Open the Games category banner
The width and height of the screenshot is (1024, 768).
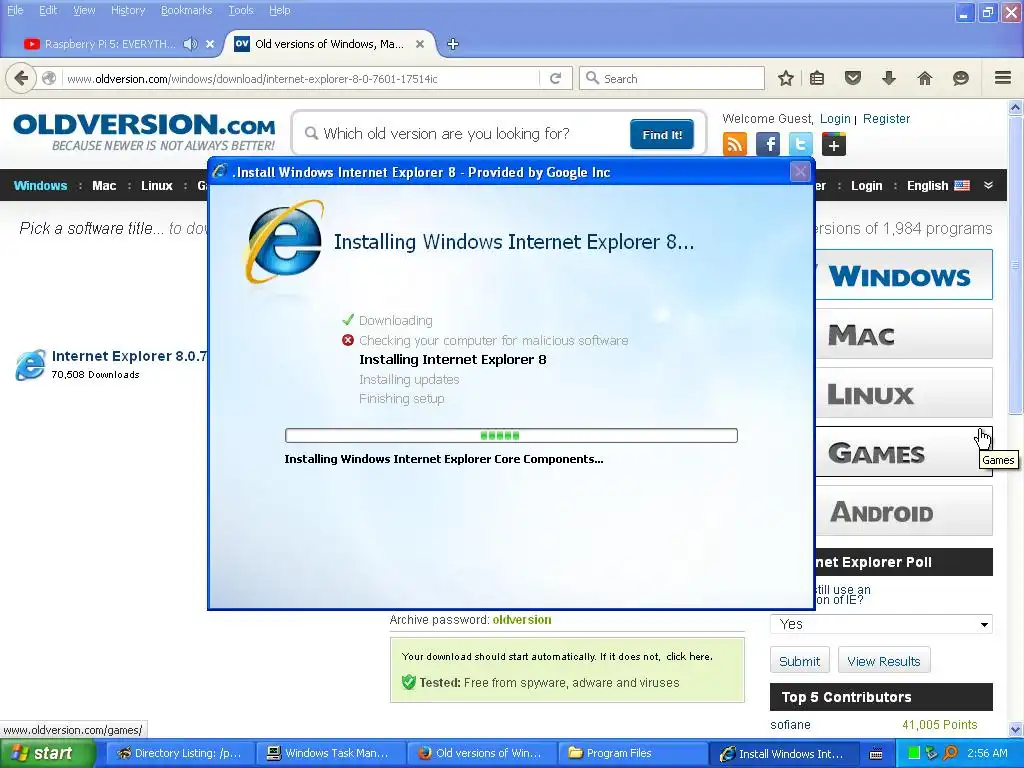[904, 452]
